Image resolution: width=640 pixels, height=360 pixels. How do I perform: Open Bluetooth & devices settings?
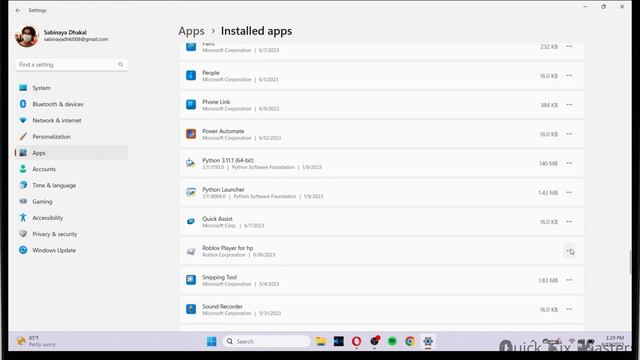click(x=71, y=104)
